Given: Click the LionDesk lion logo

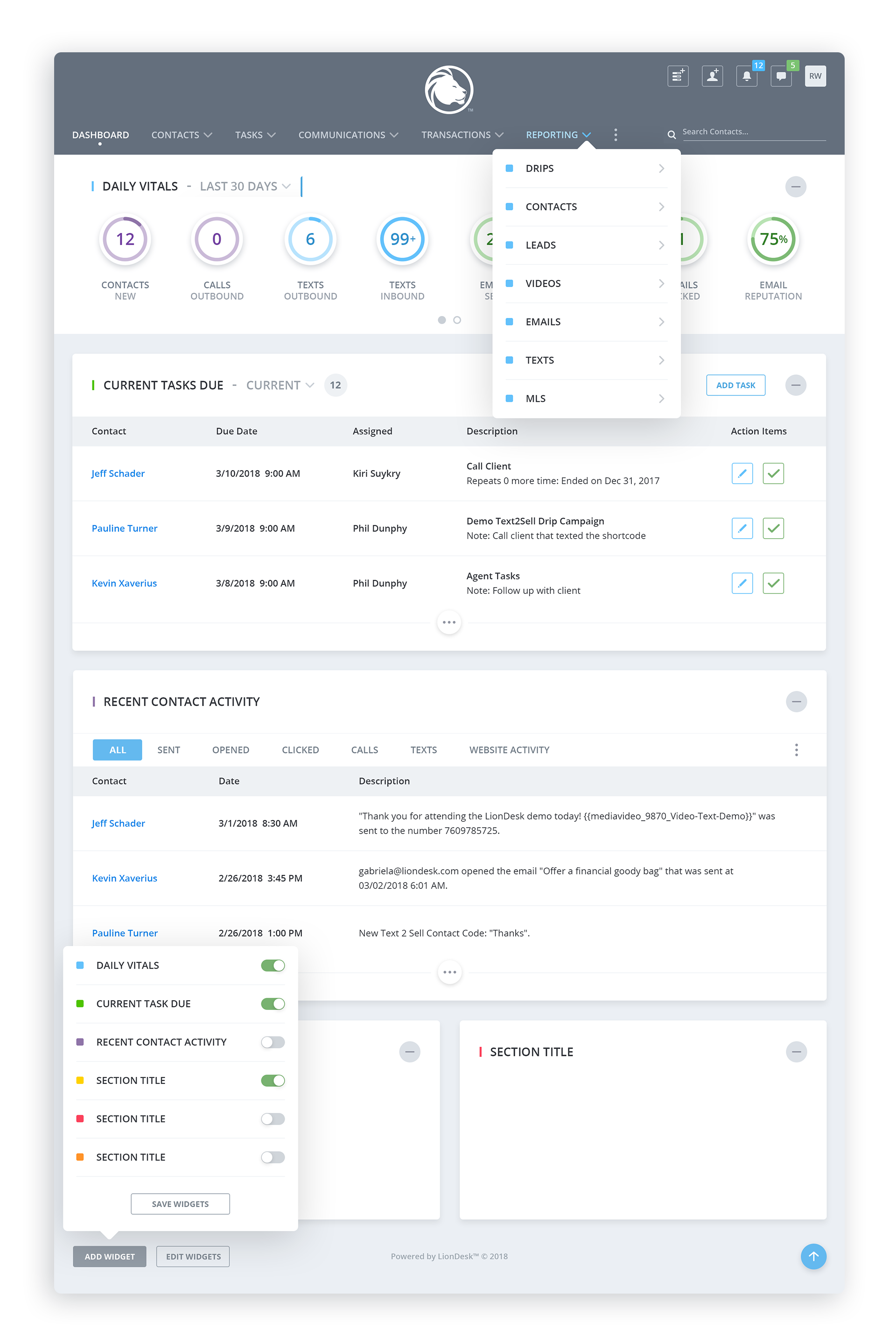Looking at the screenshot, I should click(449, 90).
